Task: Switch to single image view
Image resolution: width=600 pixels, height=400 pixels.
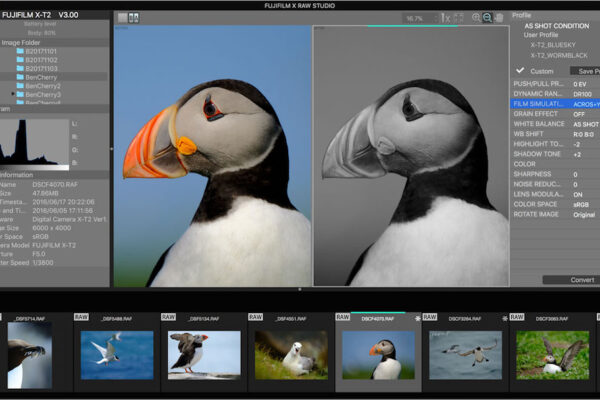Action: [121, 18]
